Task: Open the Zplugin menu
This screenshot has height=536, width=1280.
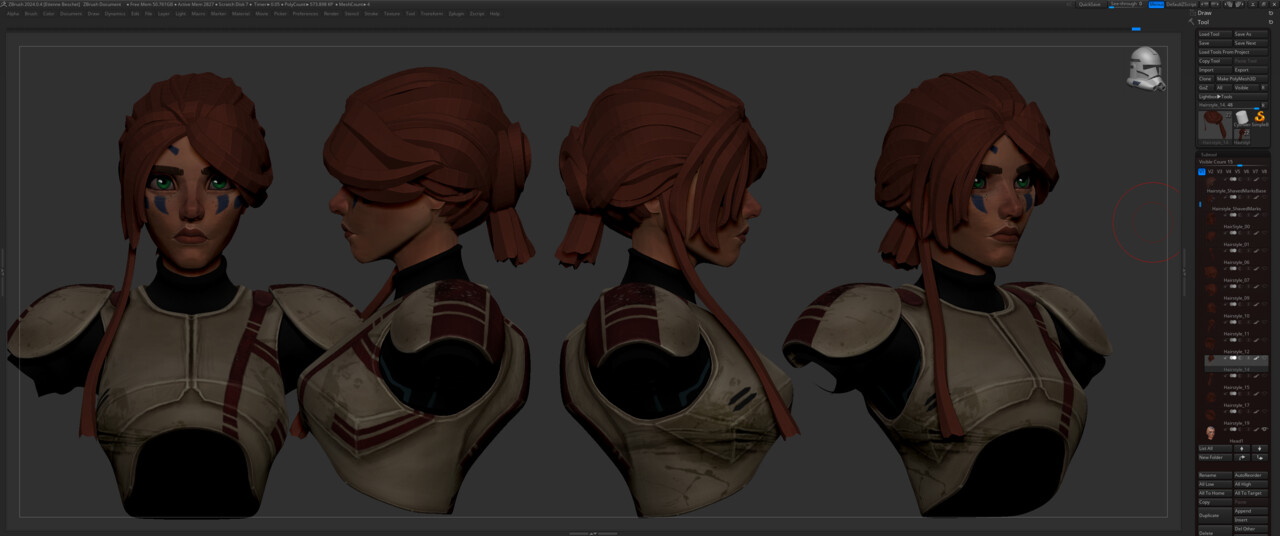Action: [x=456, y=14]
